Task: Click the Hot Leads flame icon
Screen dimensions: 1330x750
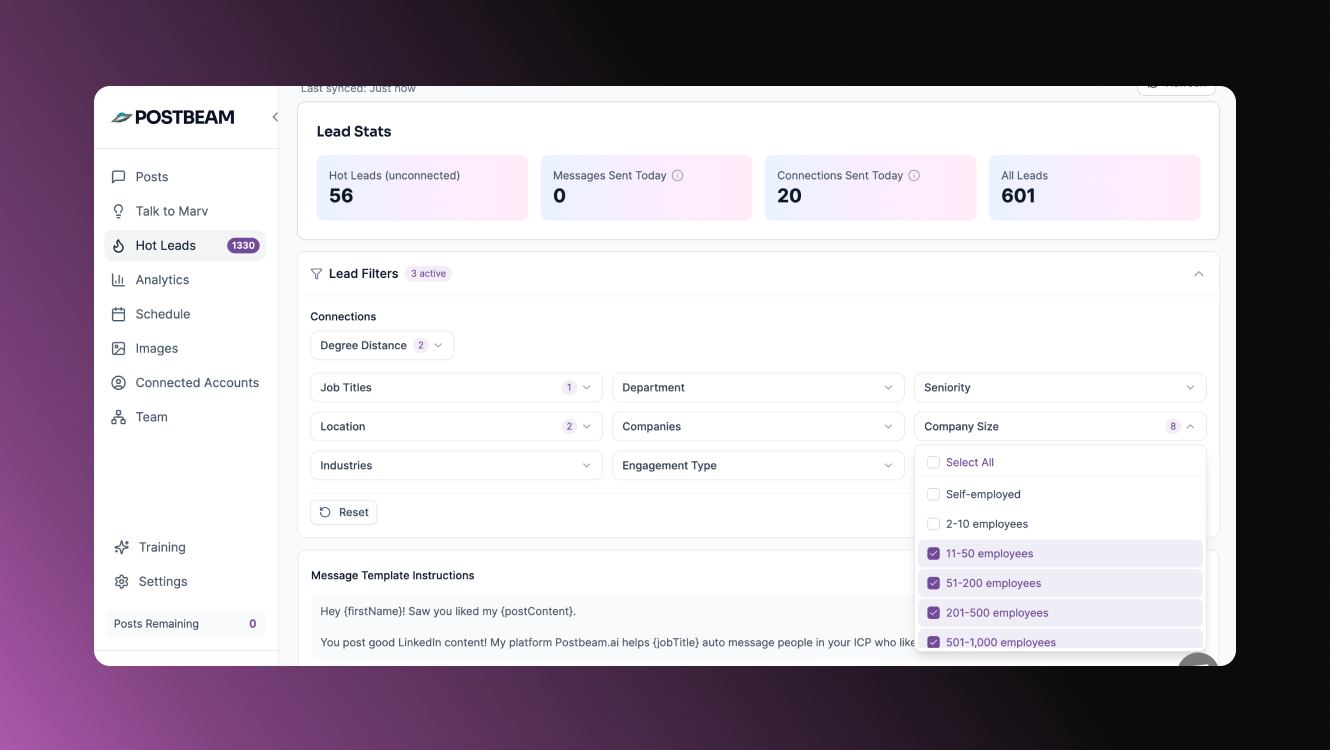Action: 119,246
